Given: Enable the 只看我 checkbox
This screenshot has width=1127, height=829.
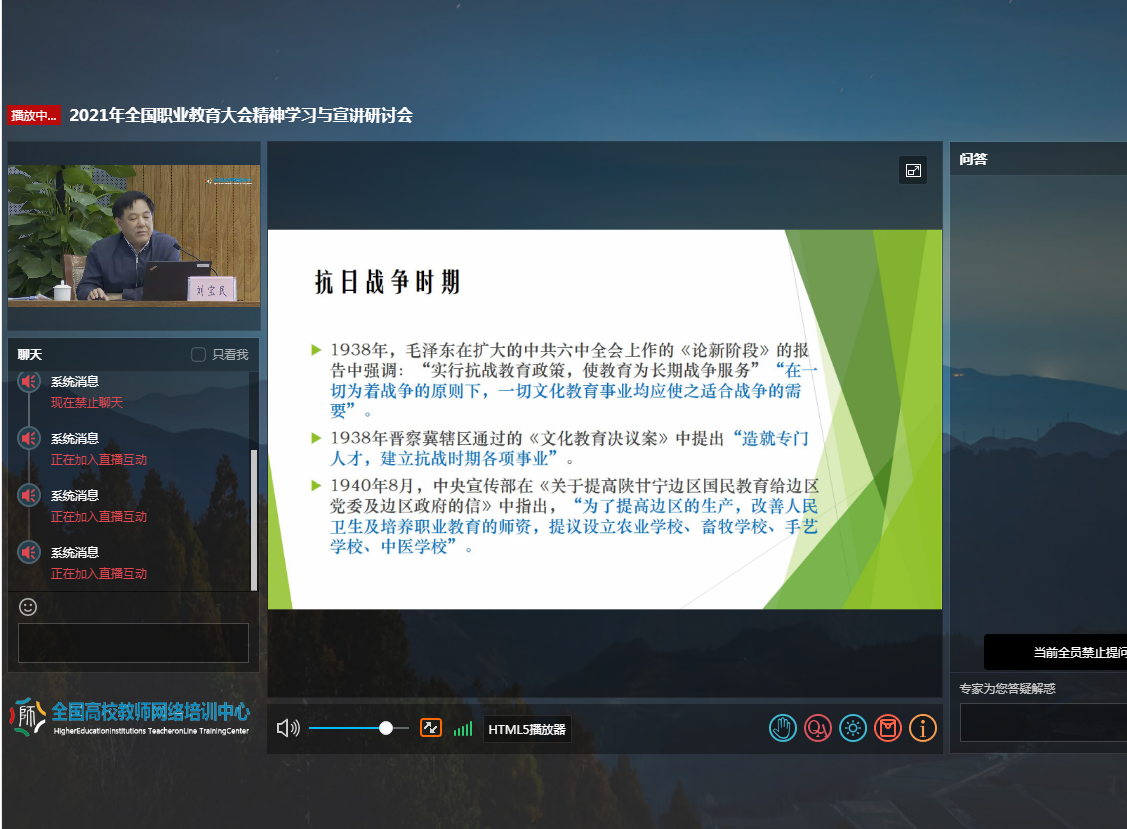Looking at the screenshot, I should [x=199, y=354].
